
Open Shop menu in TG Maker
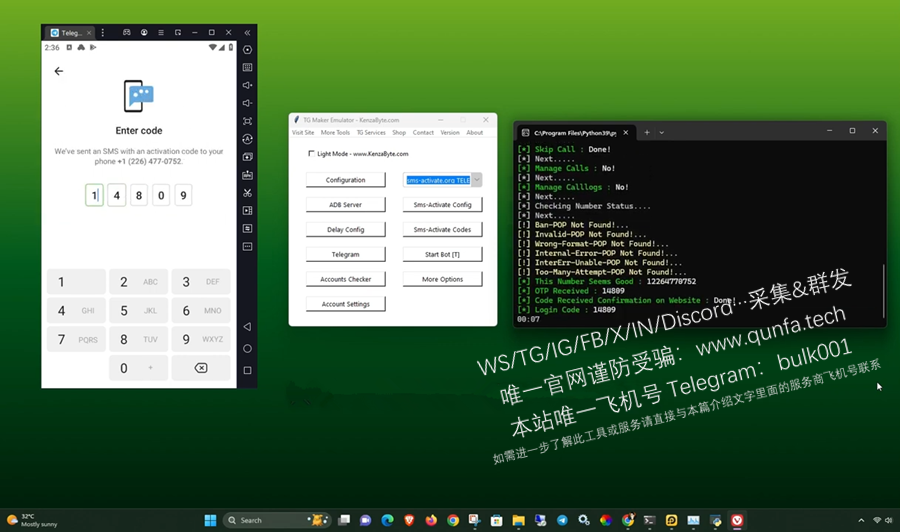[x=399, y=133]
